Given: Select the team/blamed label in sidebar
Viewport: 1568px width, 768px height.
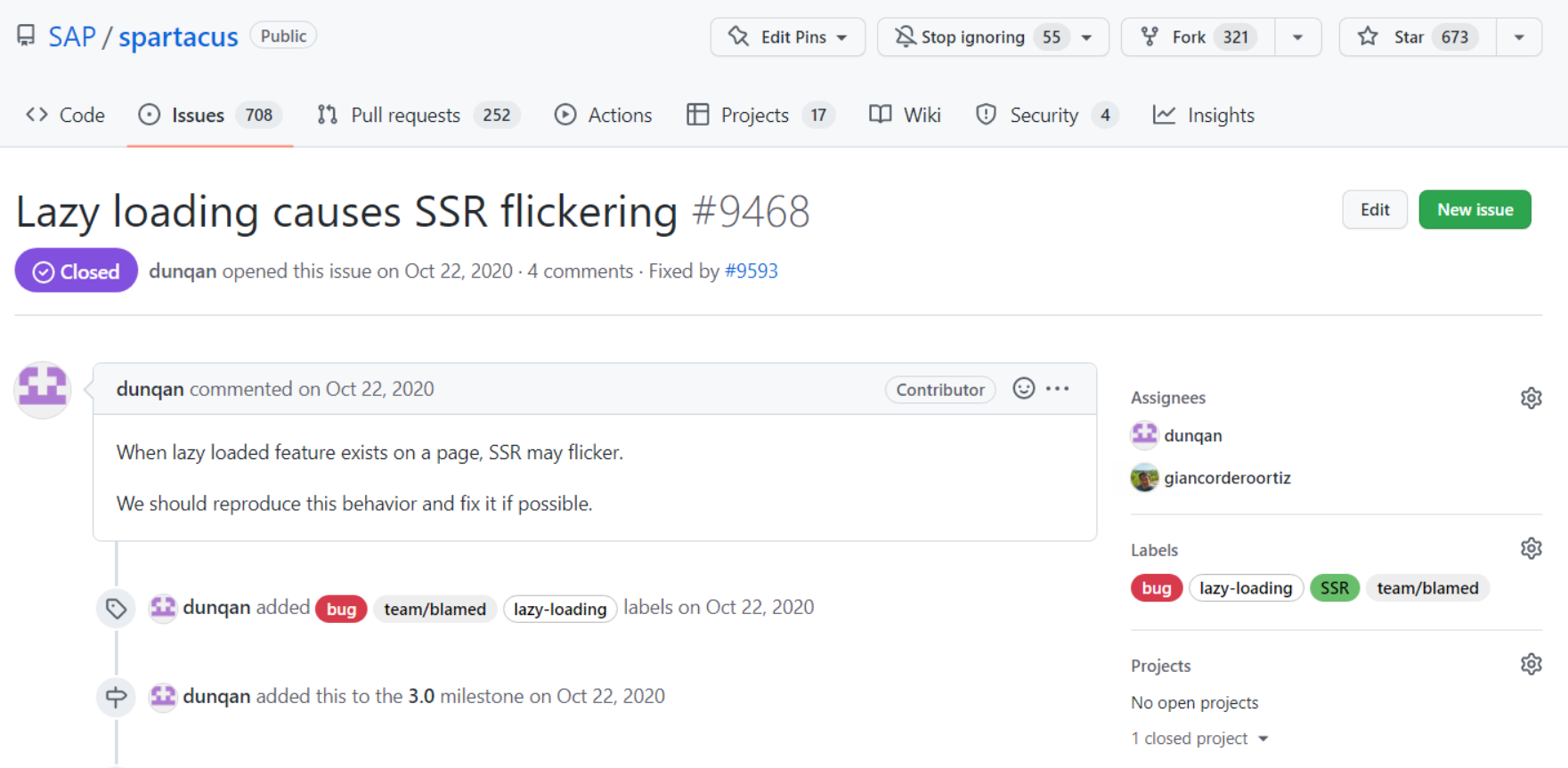Looking at the screenshot, I should (x=1427, y=588).
